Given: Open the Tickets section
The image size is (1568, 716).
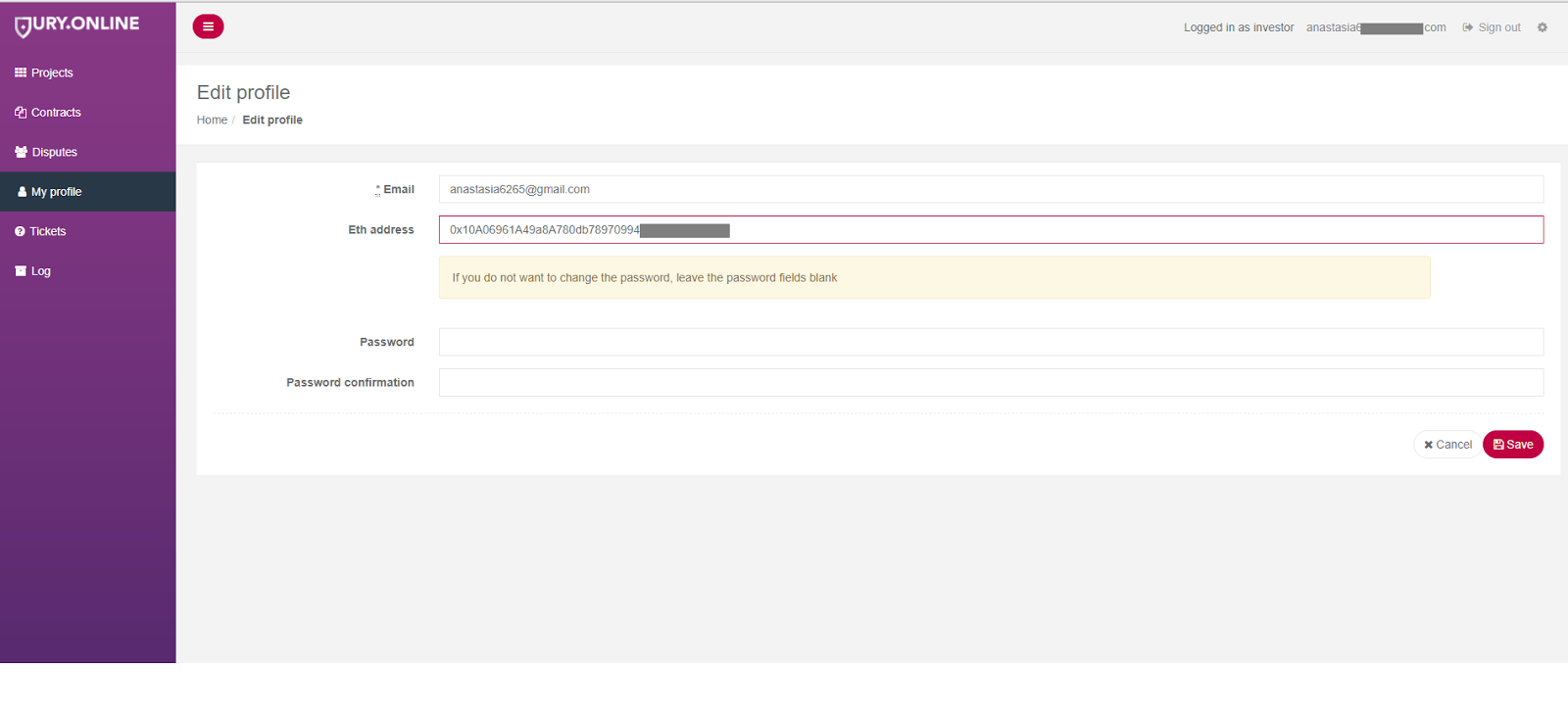Looking at the screenshot, I should (x=88, y=231).
